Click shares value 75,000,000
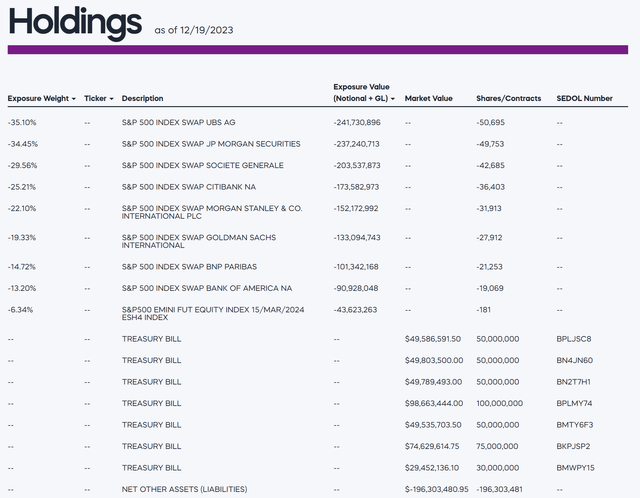The height and width of the screenshot is (498, 640). pos(497,446)
